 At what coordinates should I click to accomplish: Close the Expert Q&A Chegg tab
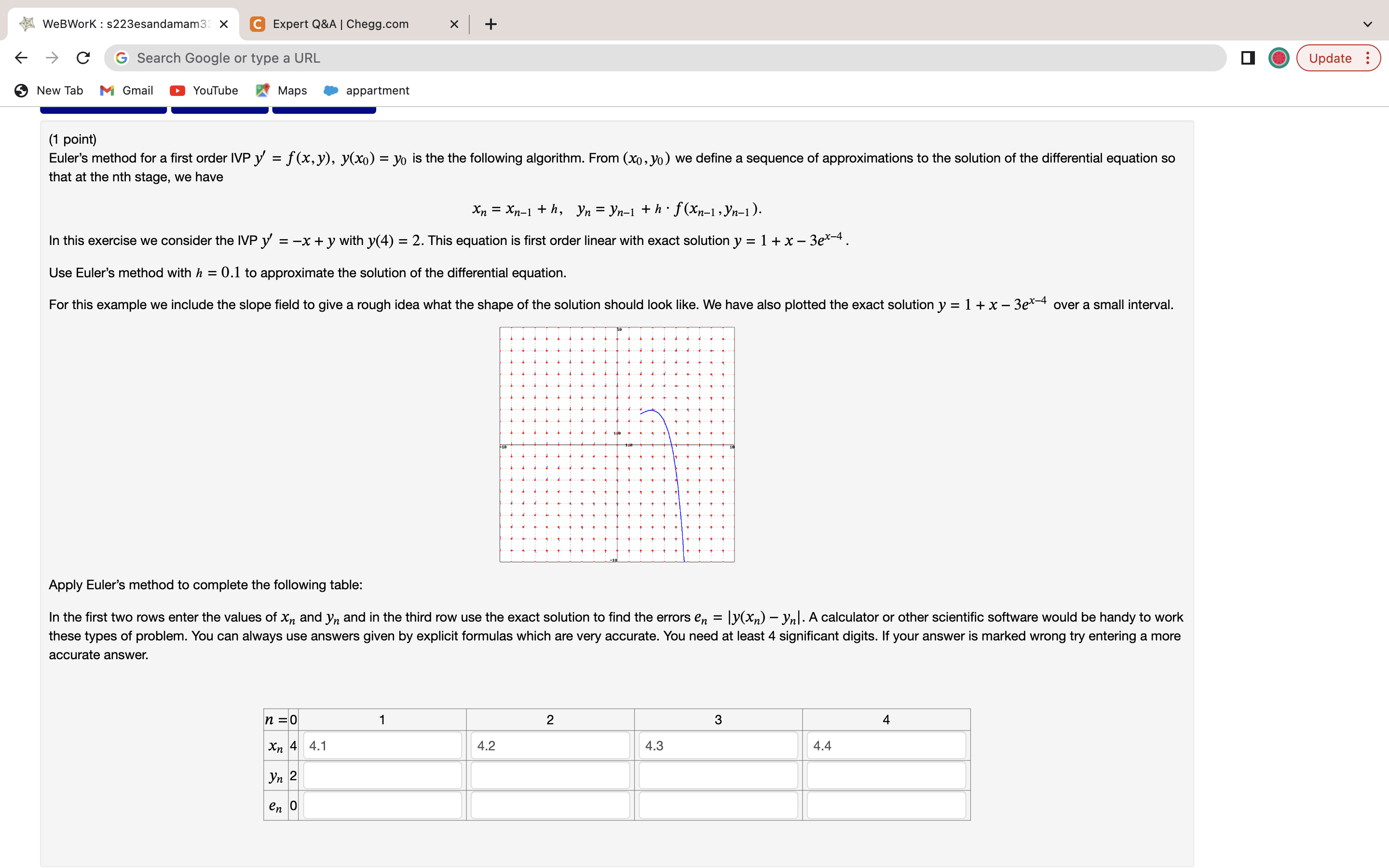454,24
